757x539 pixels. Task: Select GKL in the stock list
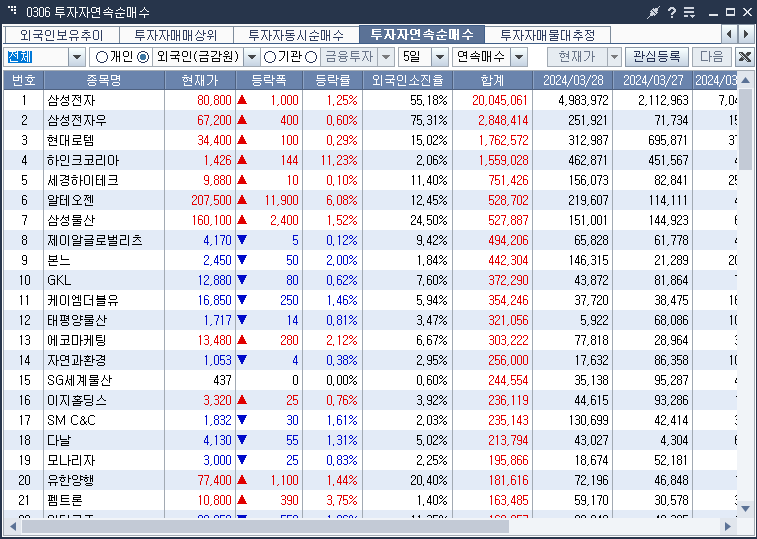click(x=59, y=281)
